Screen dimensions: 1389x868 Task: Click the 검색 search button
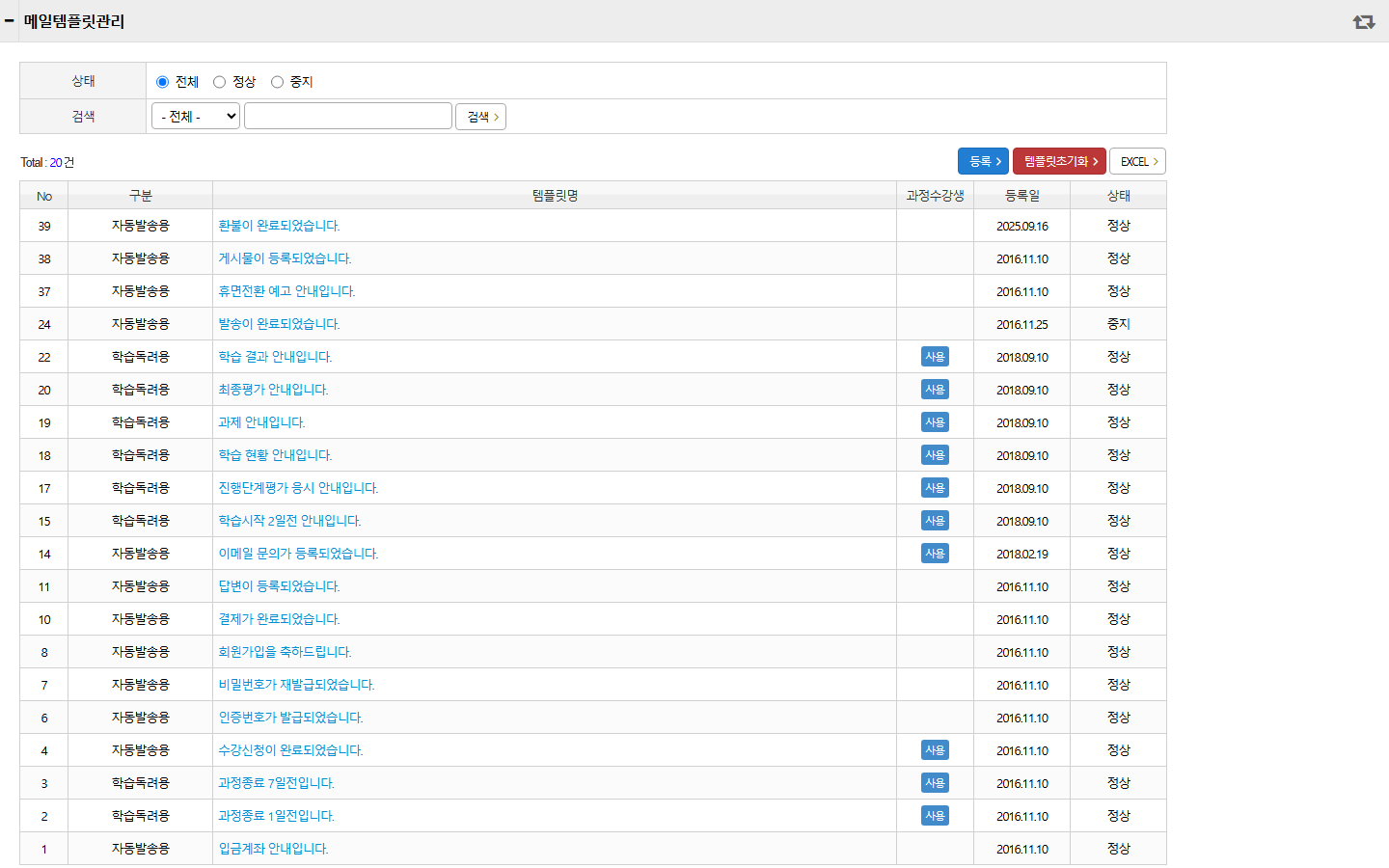pyautogui.click(x=480, y=117)
